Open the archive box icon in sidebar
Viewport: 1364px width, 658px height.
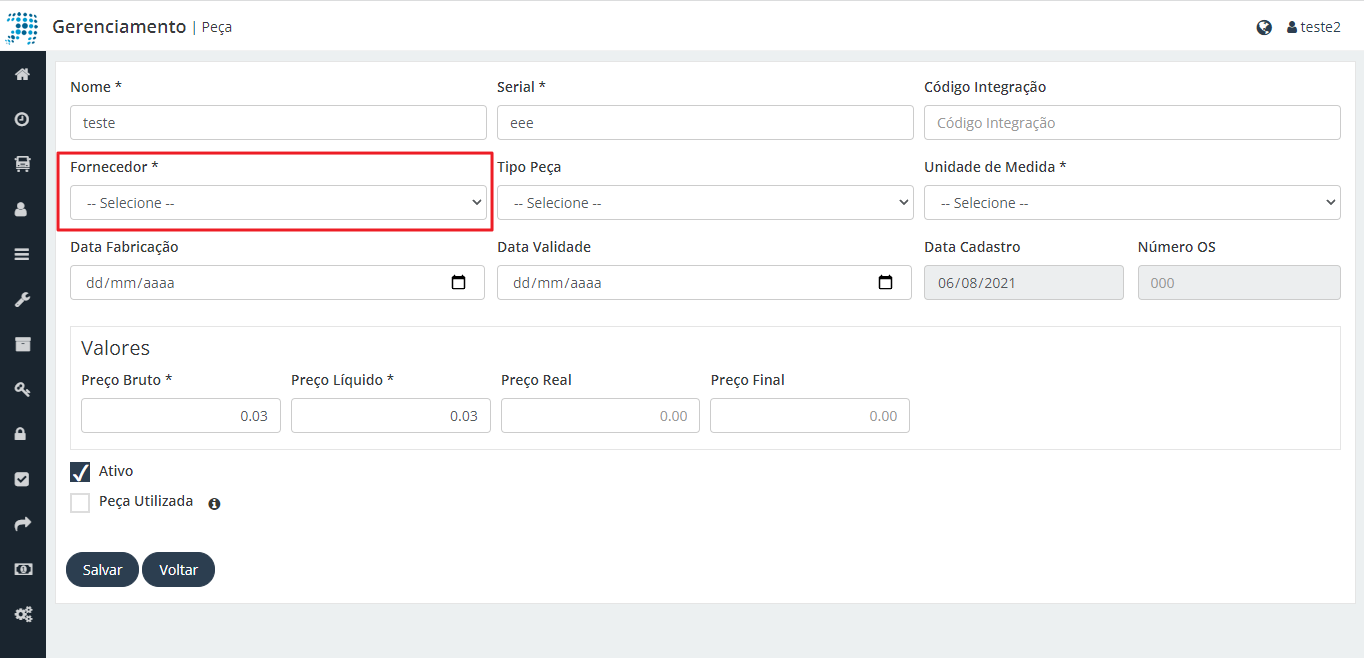[x=22, y=344]
